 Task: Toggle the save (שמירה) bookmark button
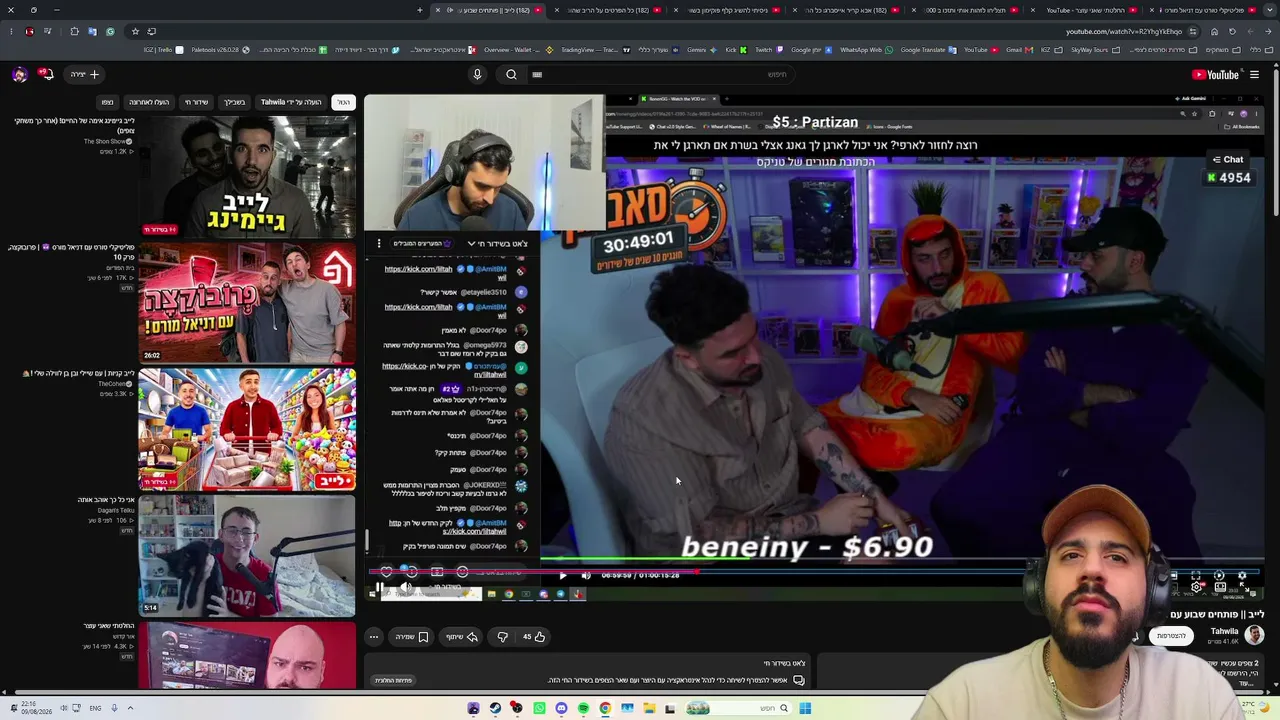tap(411, 636)
